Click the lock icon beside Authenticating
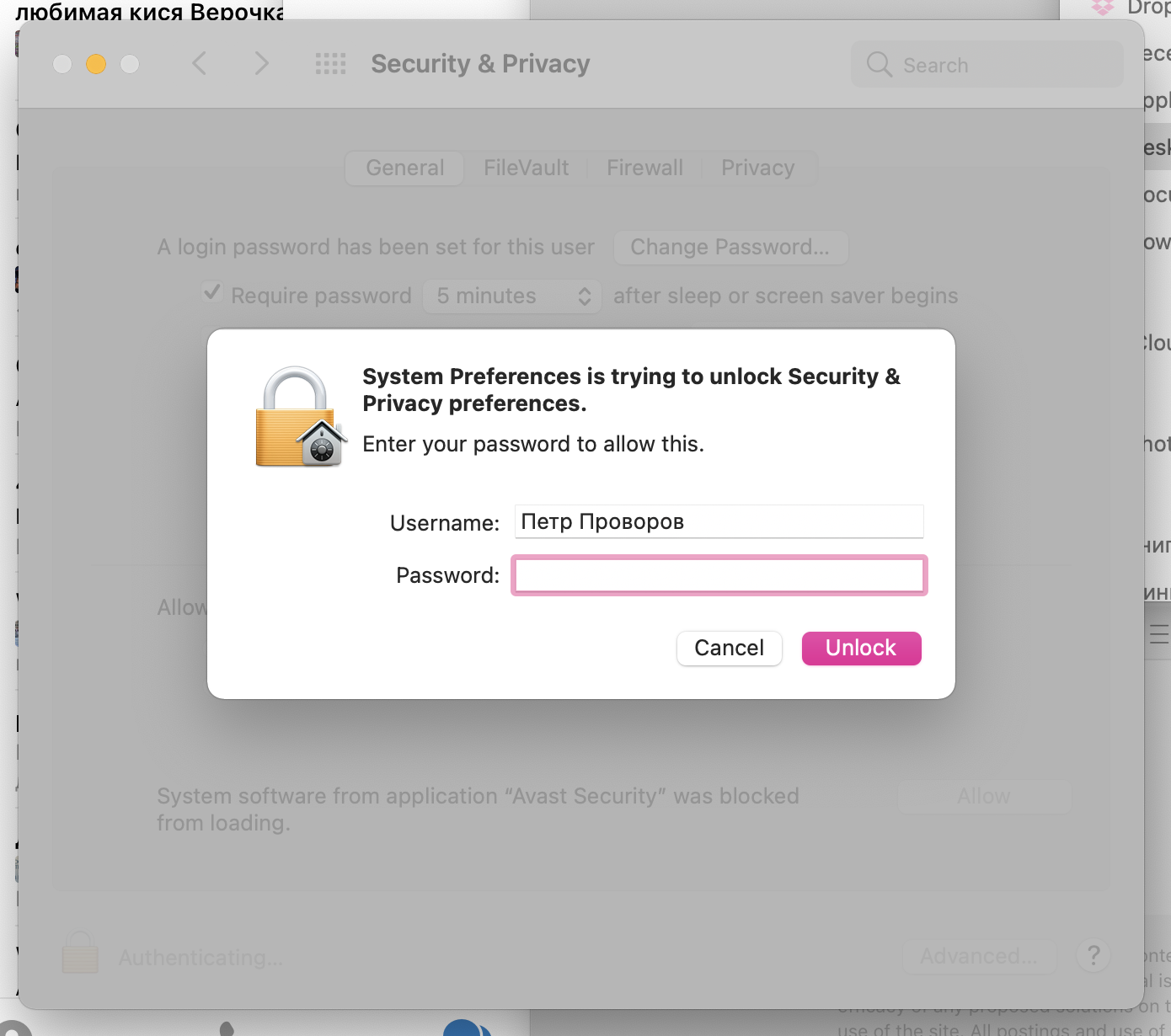This screenshot has width=1171, height=1036. click(80, 953)
